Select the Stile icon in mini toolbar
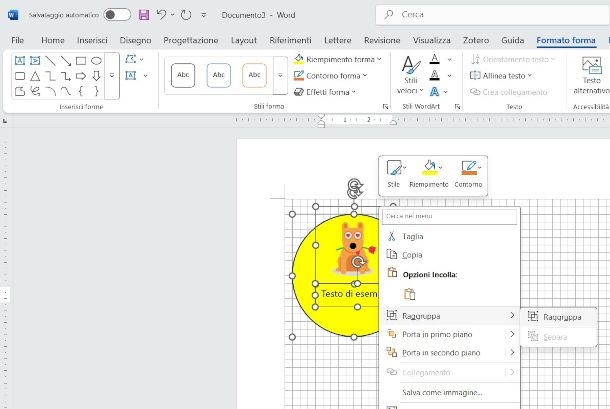 coord(395,172)
